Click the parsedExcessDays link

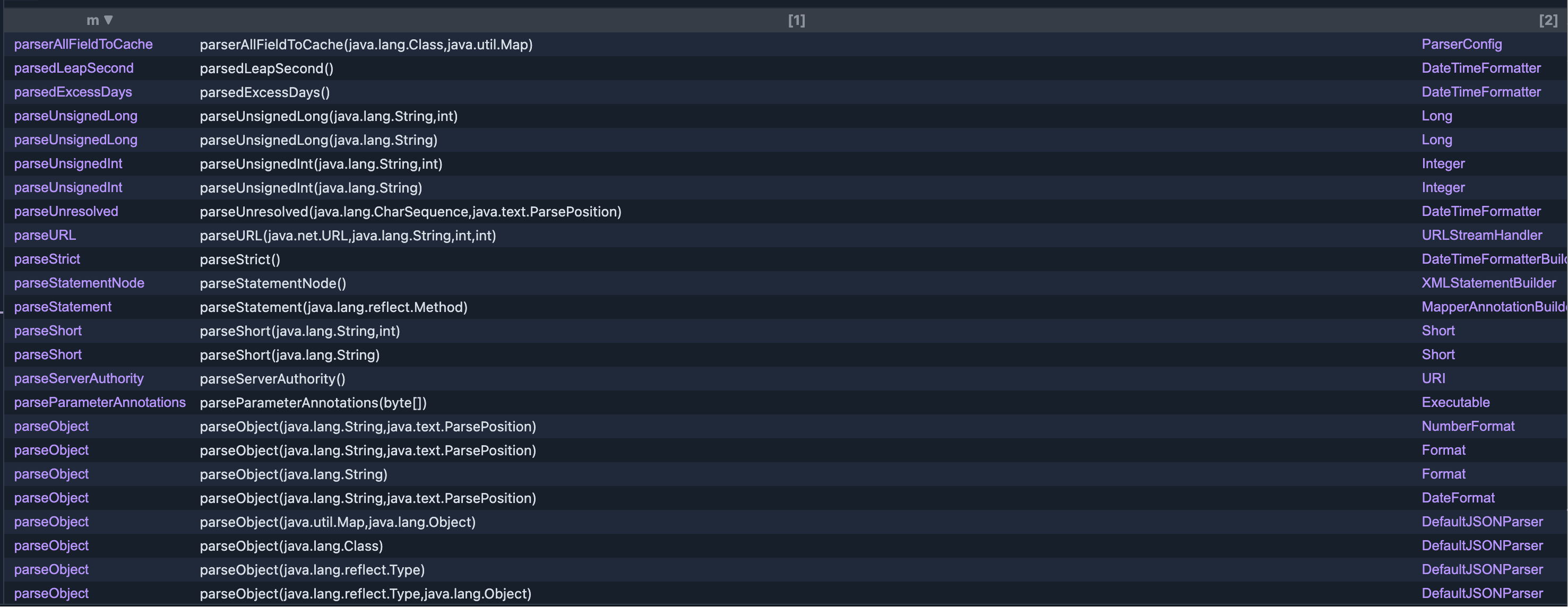[x=73, y=92]
